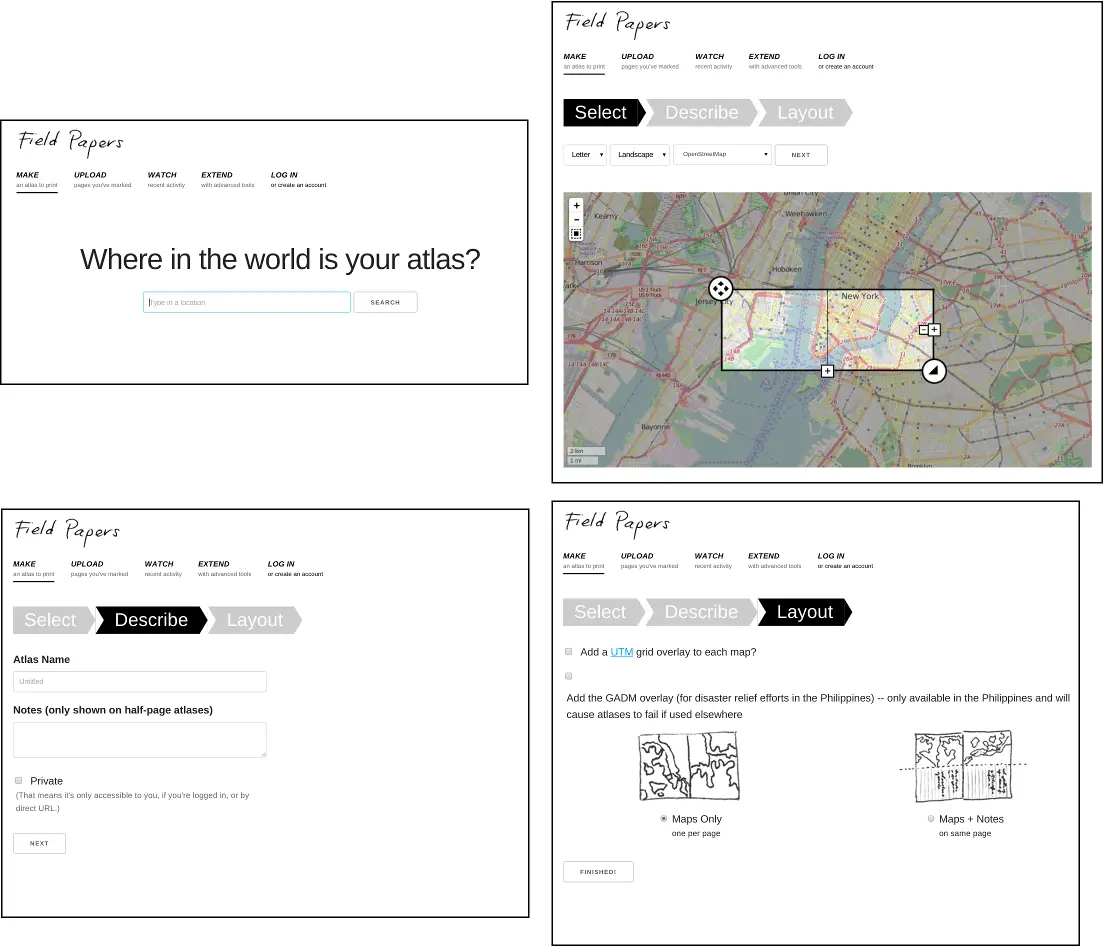Open UPLOAD on the Layout step page
The image size is (1104, 947).
[649, 561]
